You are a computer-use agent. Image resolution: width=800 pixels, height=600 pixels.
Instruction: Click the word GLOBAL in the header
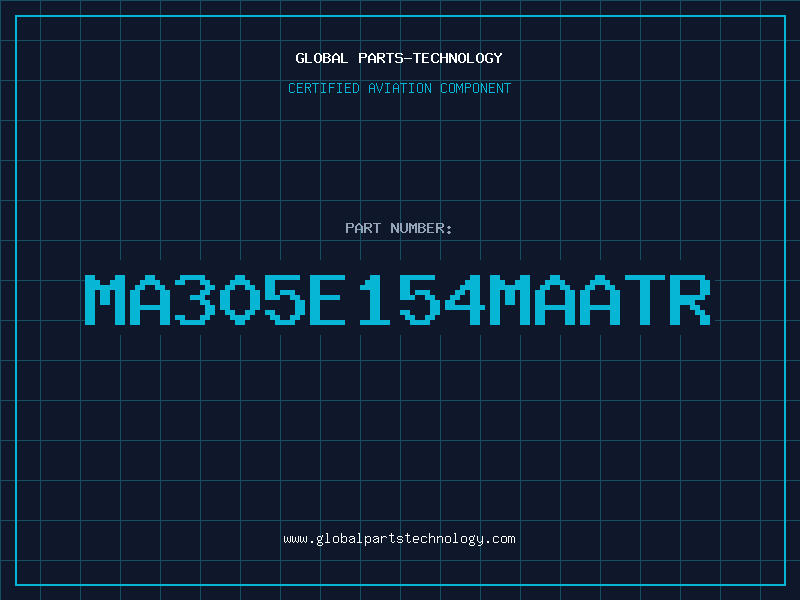(321, 58)
